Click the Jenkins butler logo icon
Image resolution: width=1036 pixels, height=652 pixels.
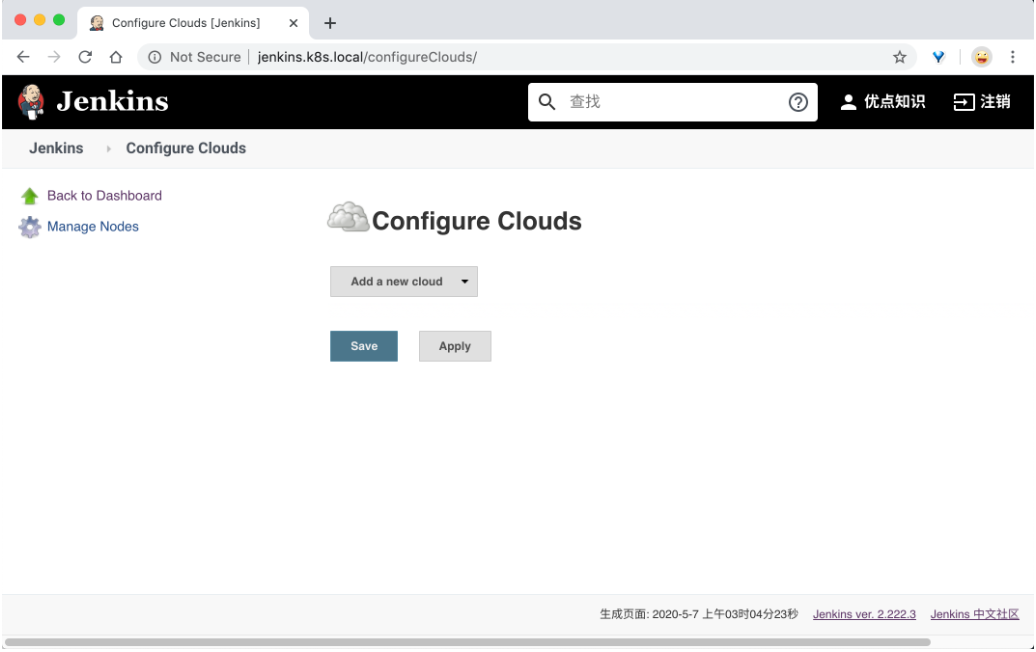click(30, 102)
